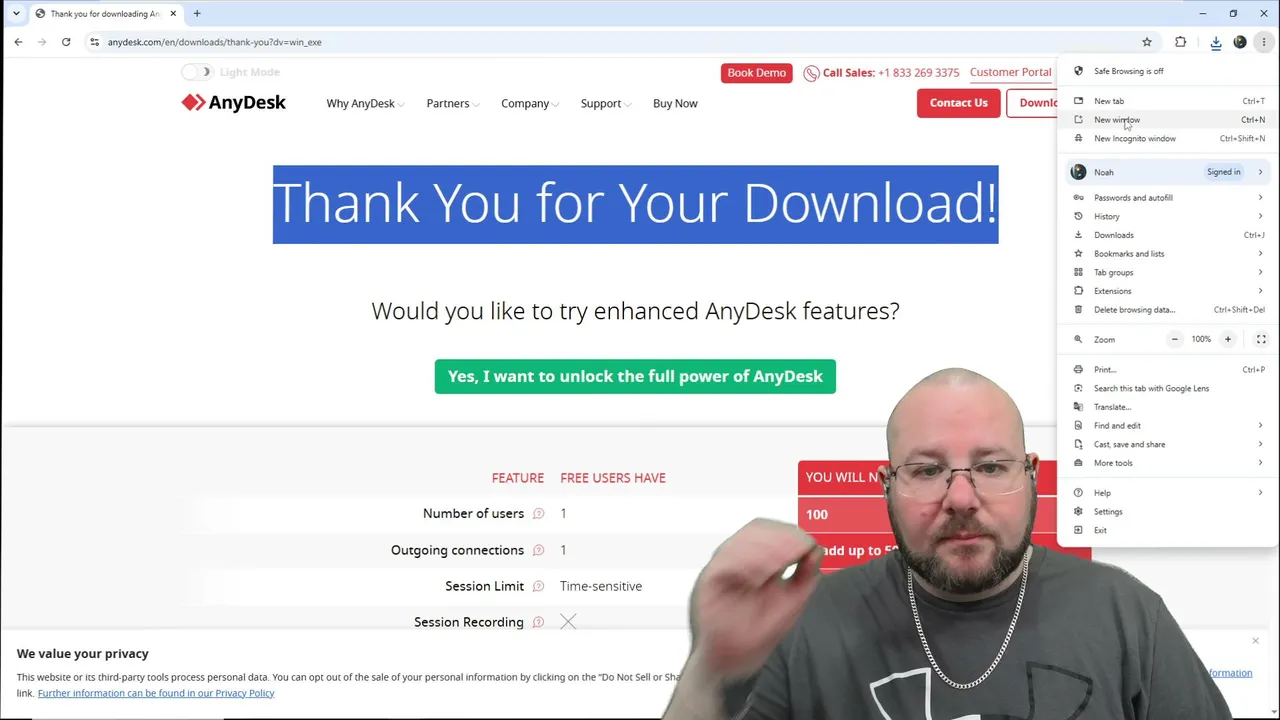The width and height of the screenshot is (1280, 720).
Task: Choose Exit from the Chrome menu
Action: pos(1167,530)
